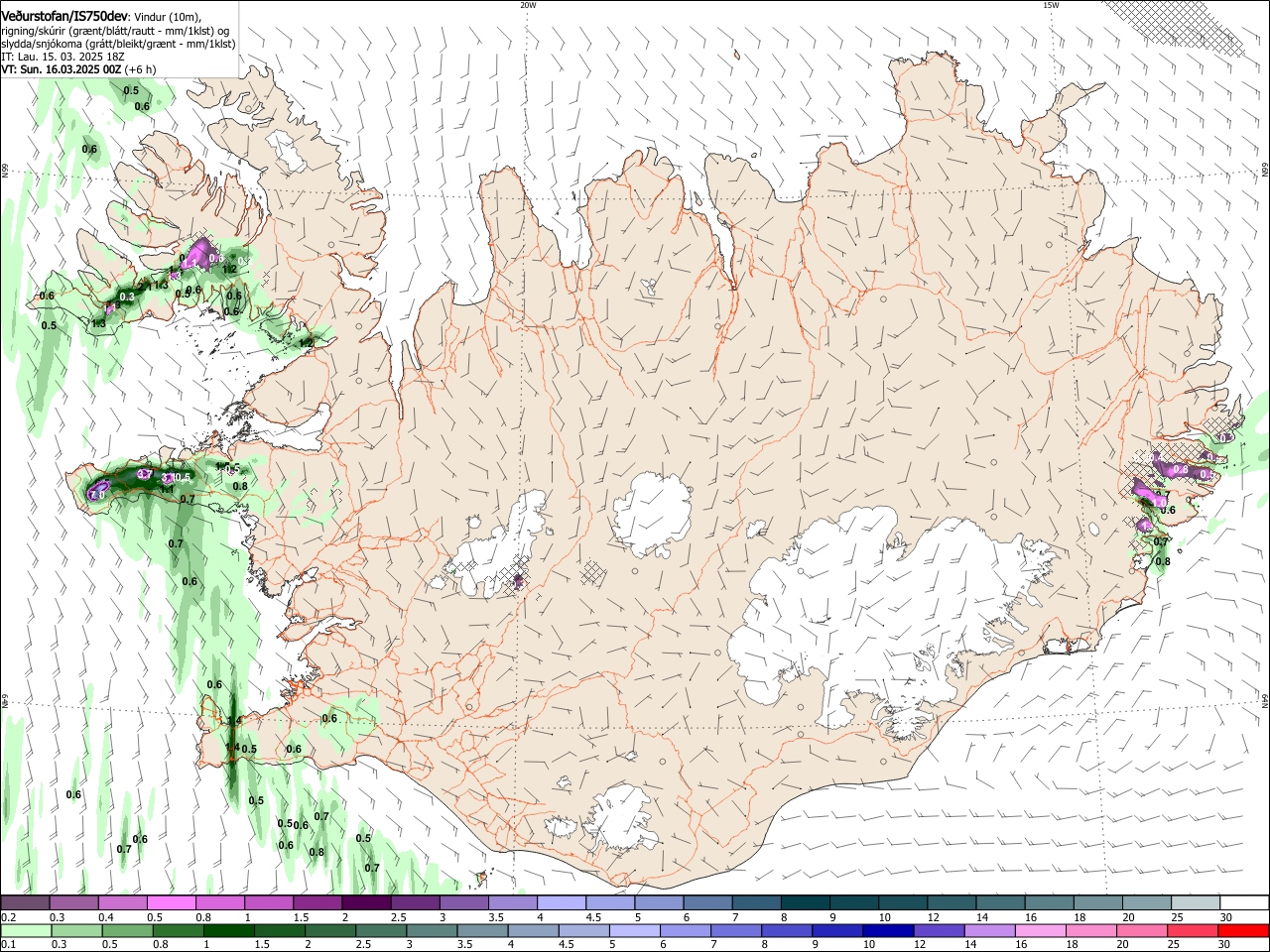Screen dimensions: 1270x952
Task: Select the darkest green 1 swatch on rain scale
Action: (x=228, y=930)
